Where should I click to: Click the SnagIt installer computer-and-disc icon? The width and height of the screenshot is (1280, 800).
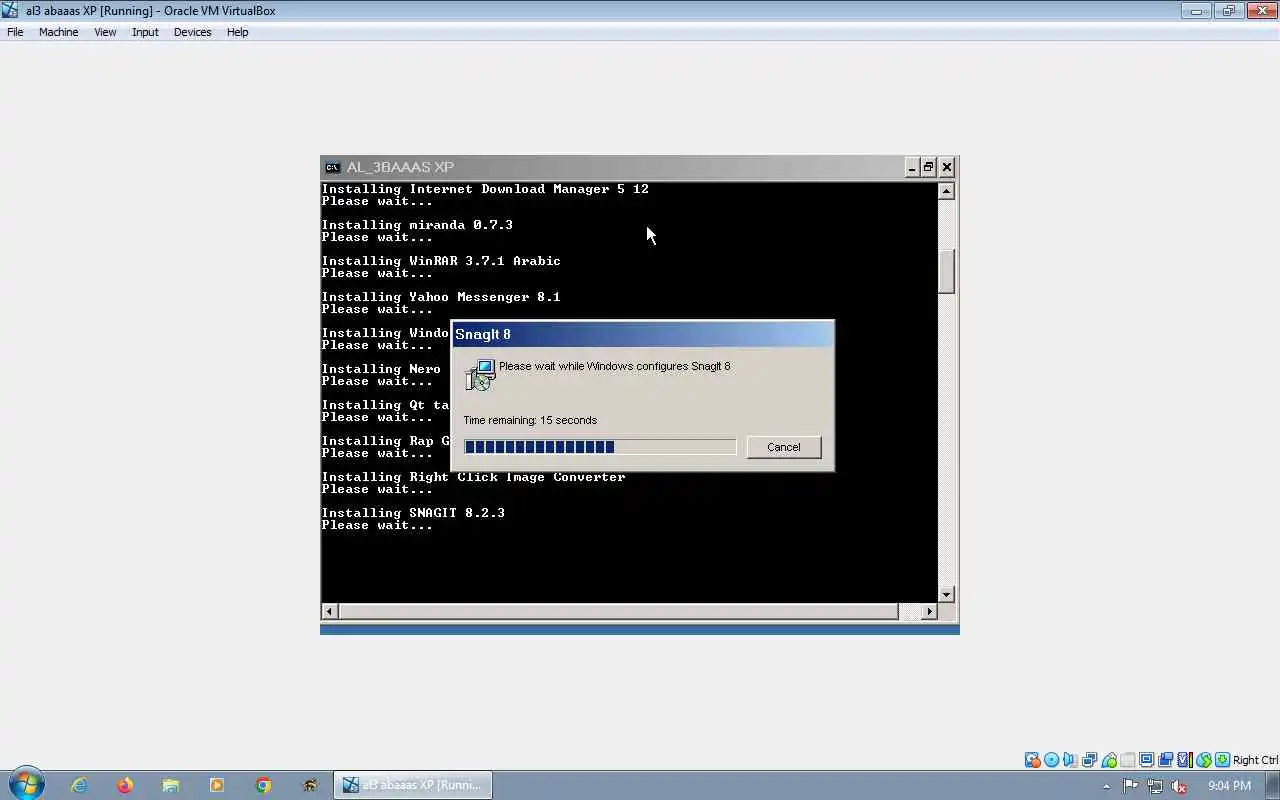point(480,375)
